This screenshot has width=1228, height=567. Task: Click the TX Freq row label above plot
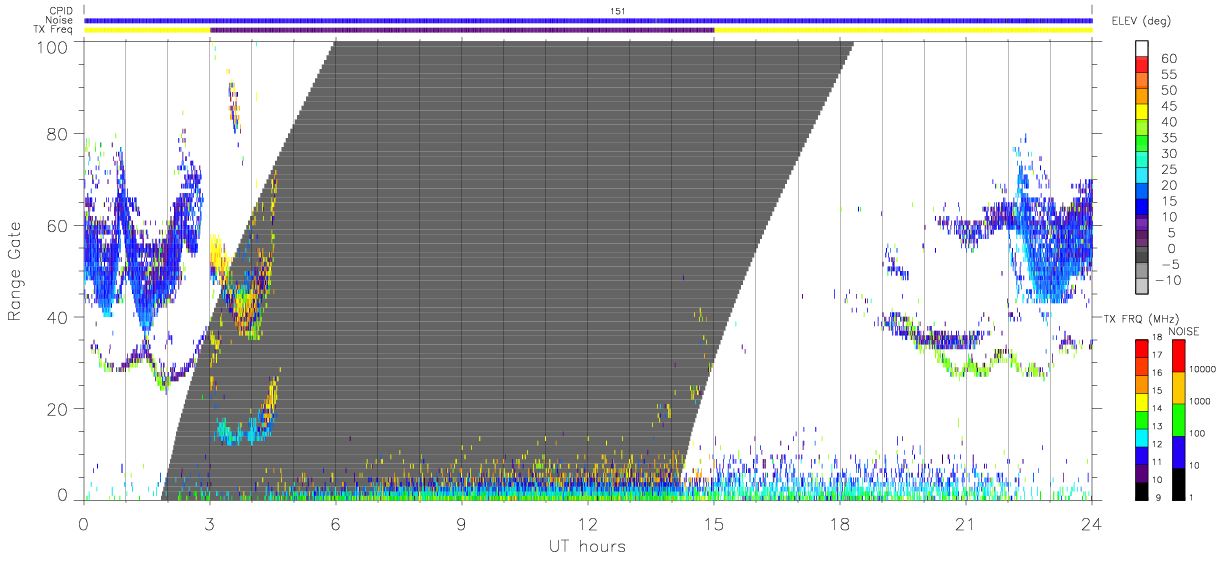[x=55, y=30]
